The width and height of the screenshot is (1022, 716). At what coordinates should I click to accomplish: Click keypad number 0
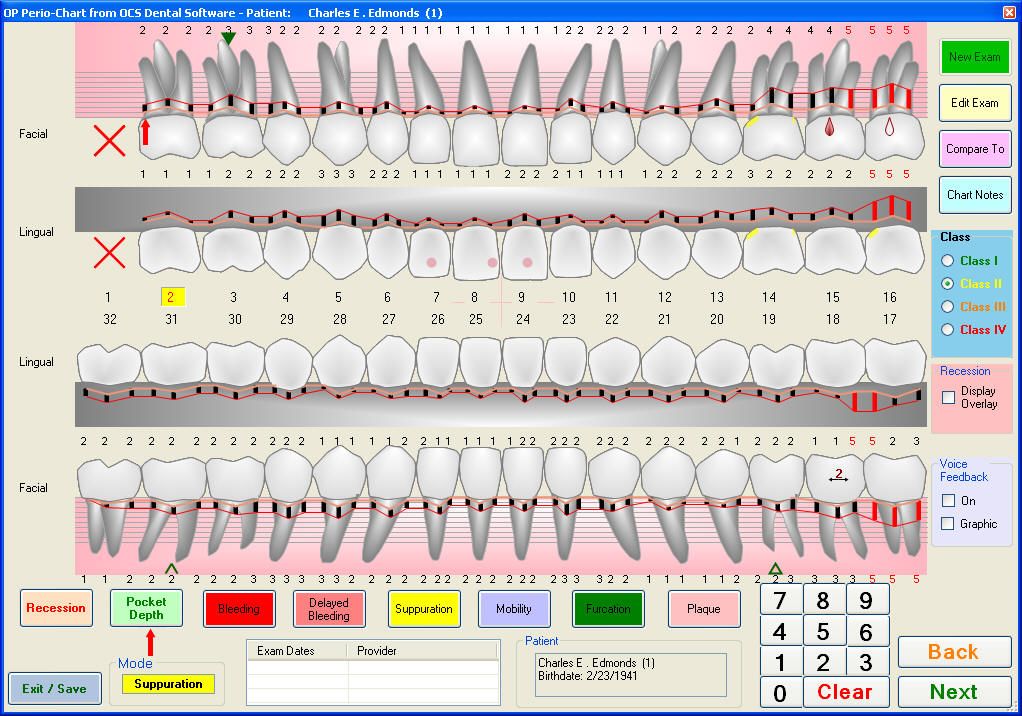tap(780, 693)
